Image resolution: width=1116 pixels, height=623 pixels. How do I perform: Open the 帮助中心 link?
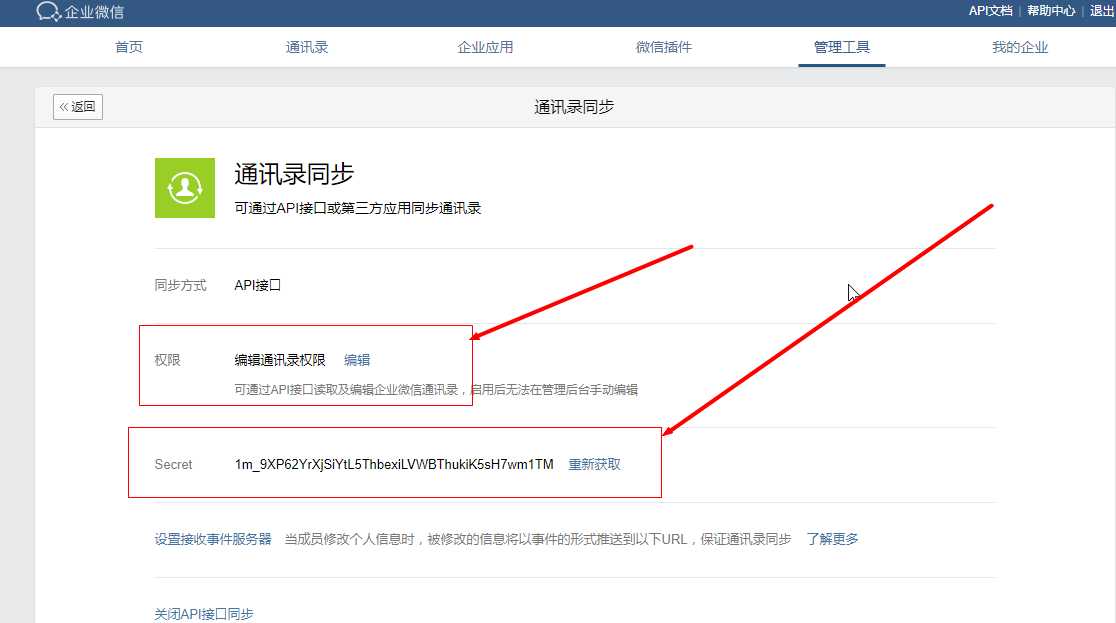click(x=1051, y=11)
